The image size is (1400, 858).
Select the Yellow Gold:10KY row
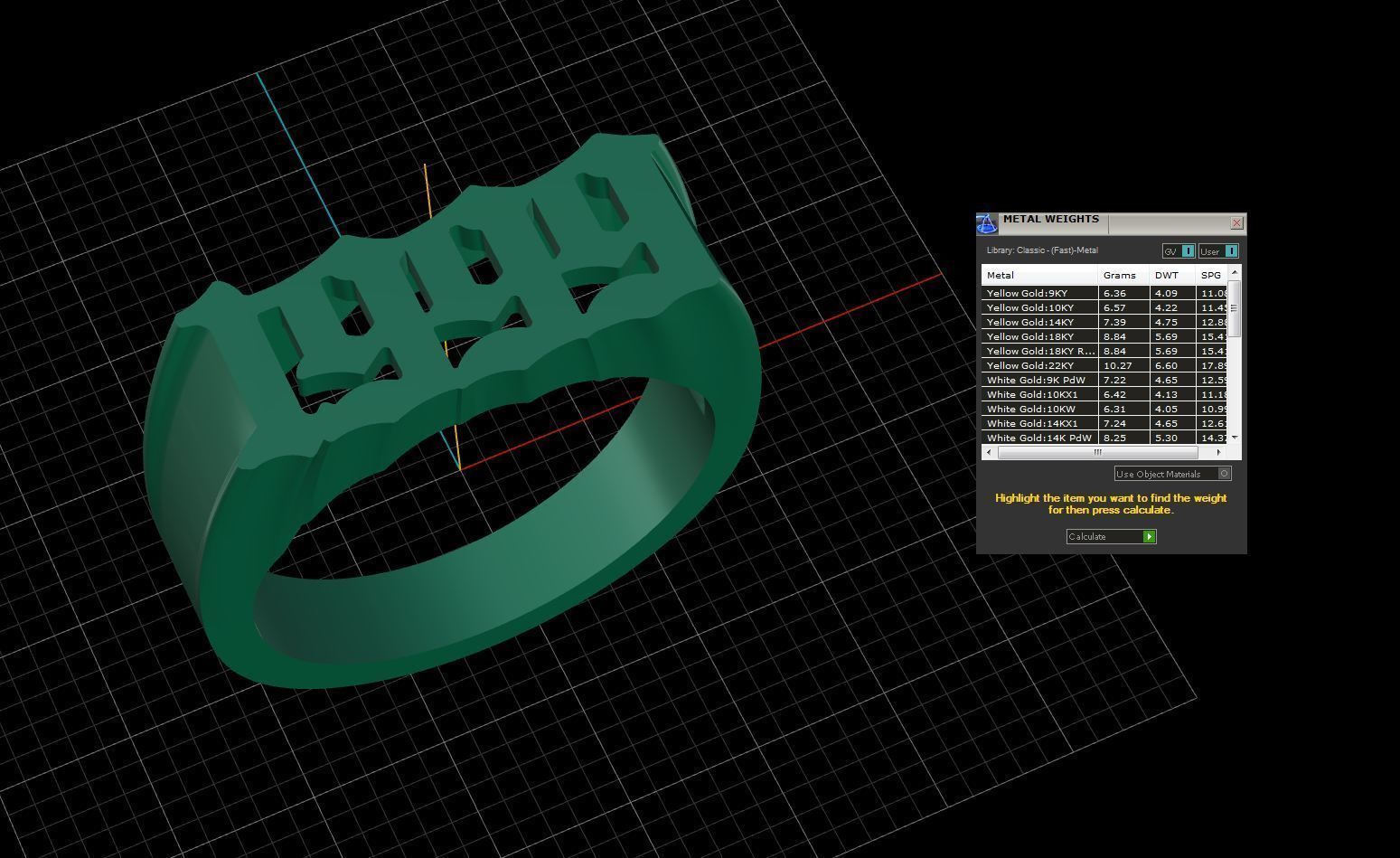(x=1104, y=307)
